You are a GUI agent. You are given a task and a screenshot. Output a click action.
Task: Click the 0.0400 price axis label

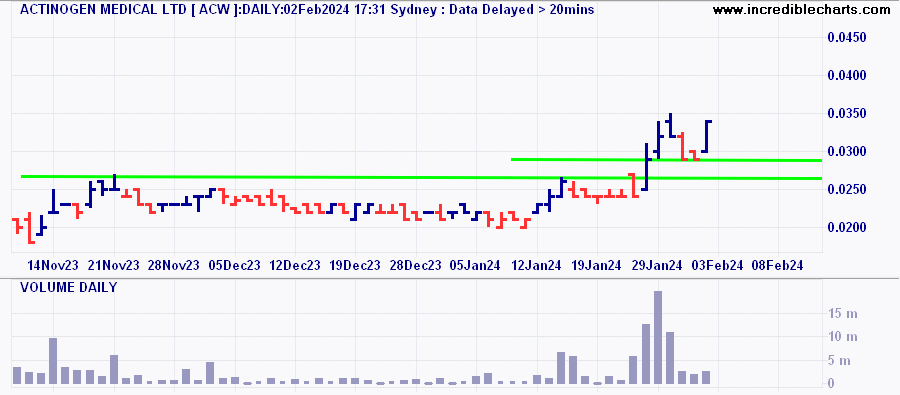click(847, 76)
